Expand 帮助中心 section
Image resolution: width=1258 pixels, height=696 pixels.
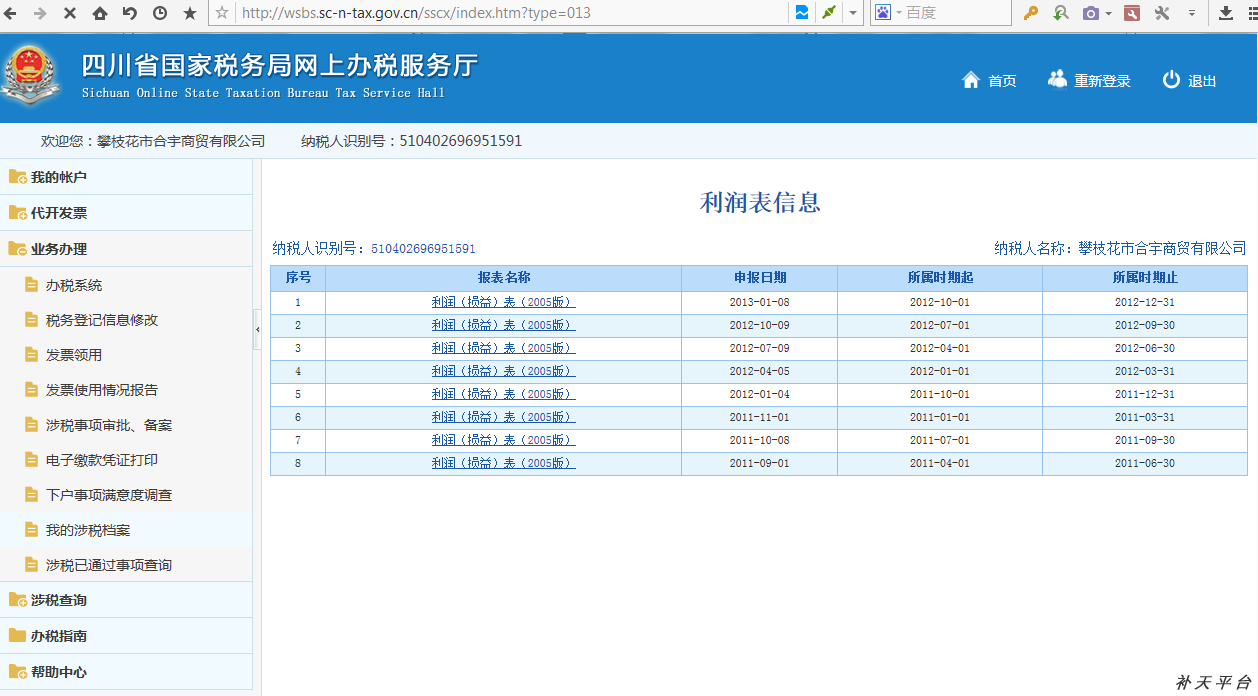126,672
